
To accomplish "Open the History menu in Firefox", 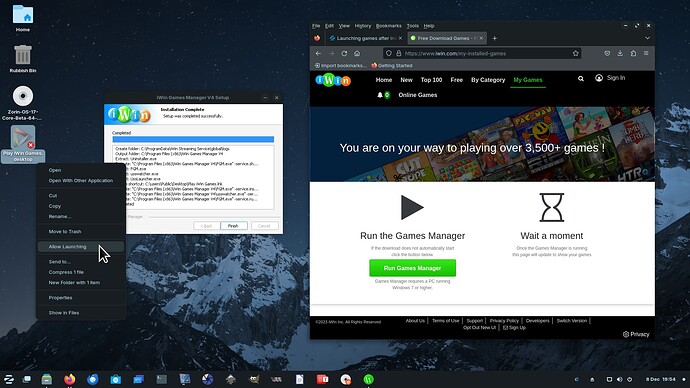I will tap(363, 26).
